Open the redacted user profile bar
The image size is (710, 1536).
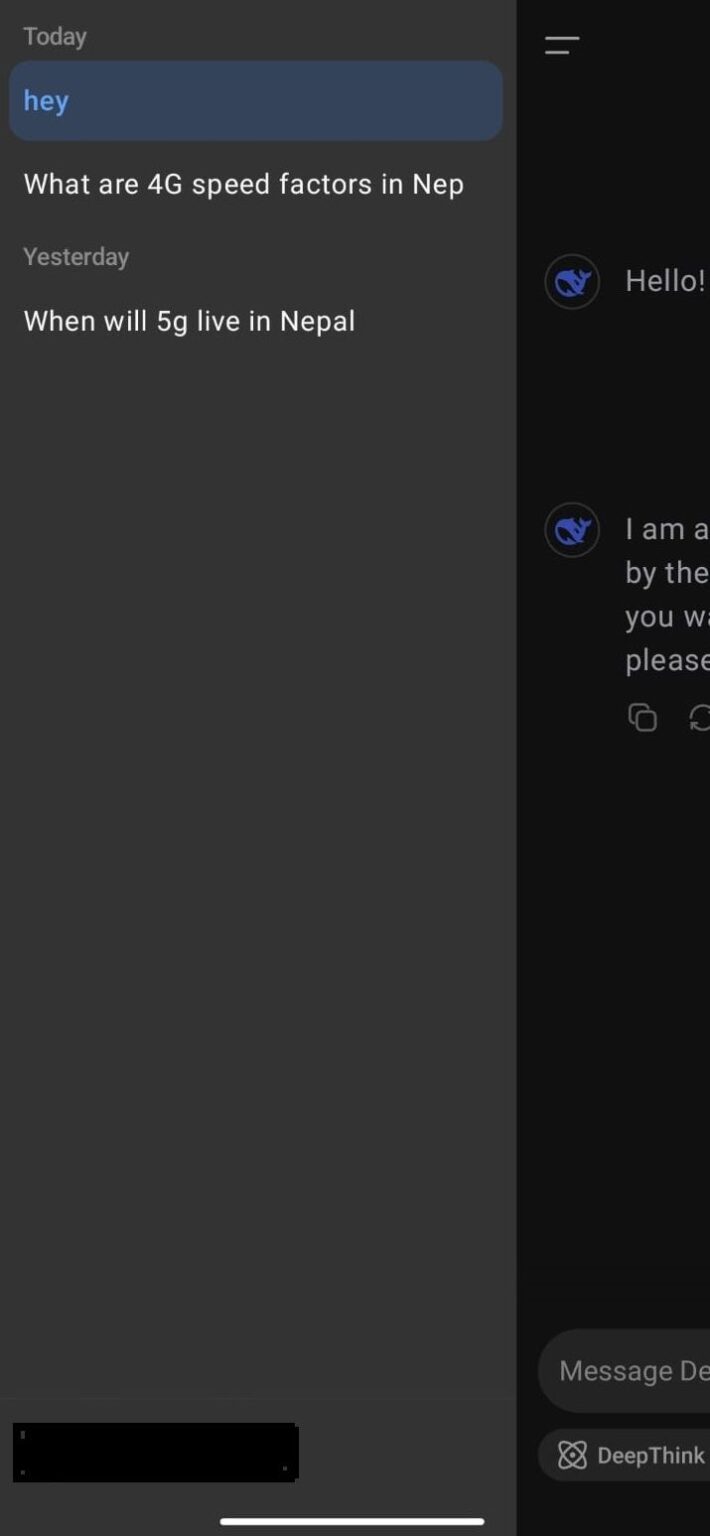point(156,1452)
